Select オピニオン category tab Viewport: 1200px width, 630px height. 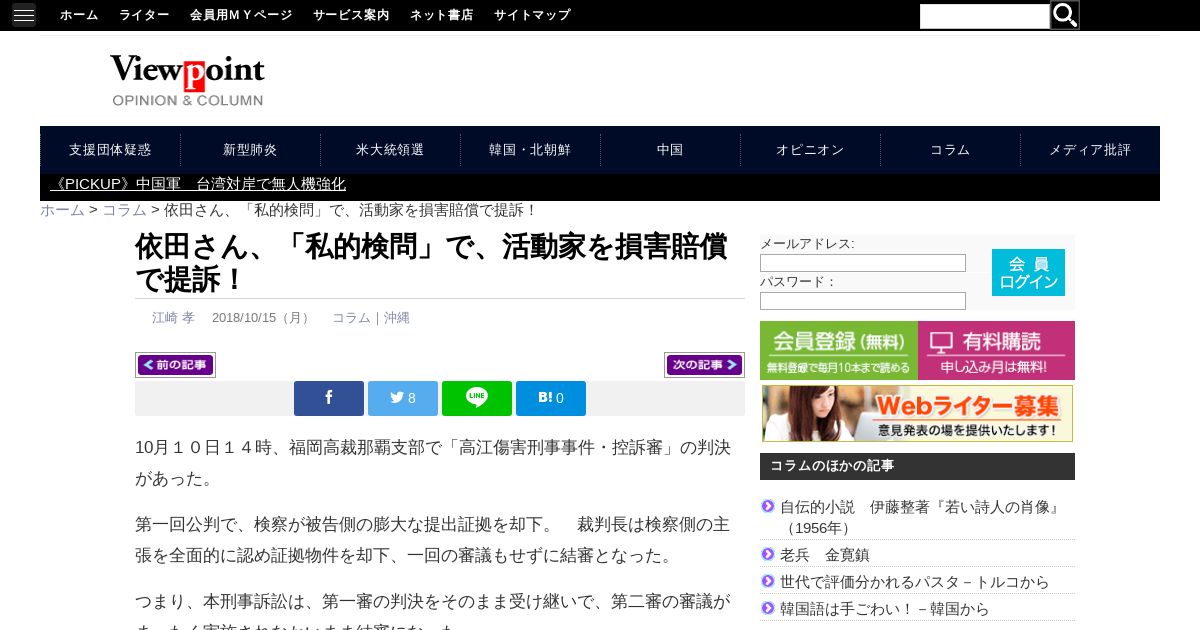point(810,150)
